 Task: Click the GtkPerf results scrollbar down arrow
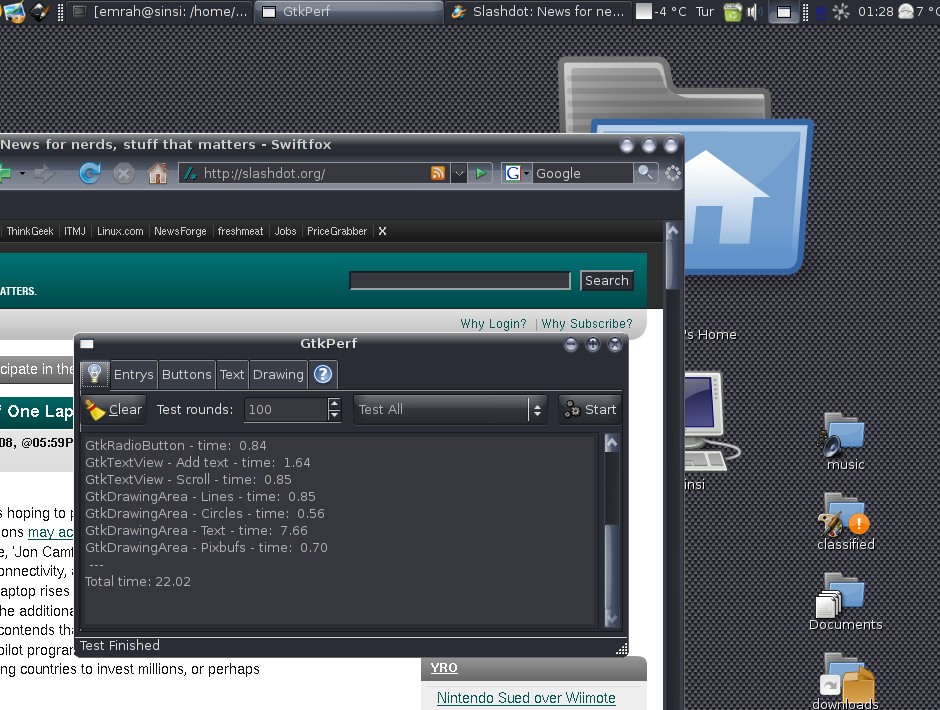click(x=611, y=618)
